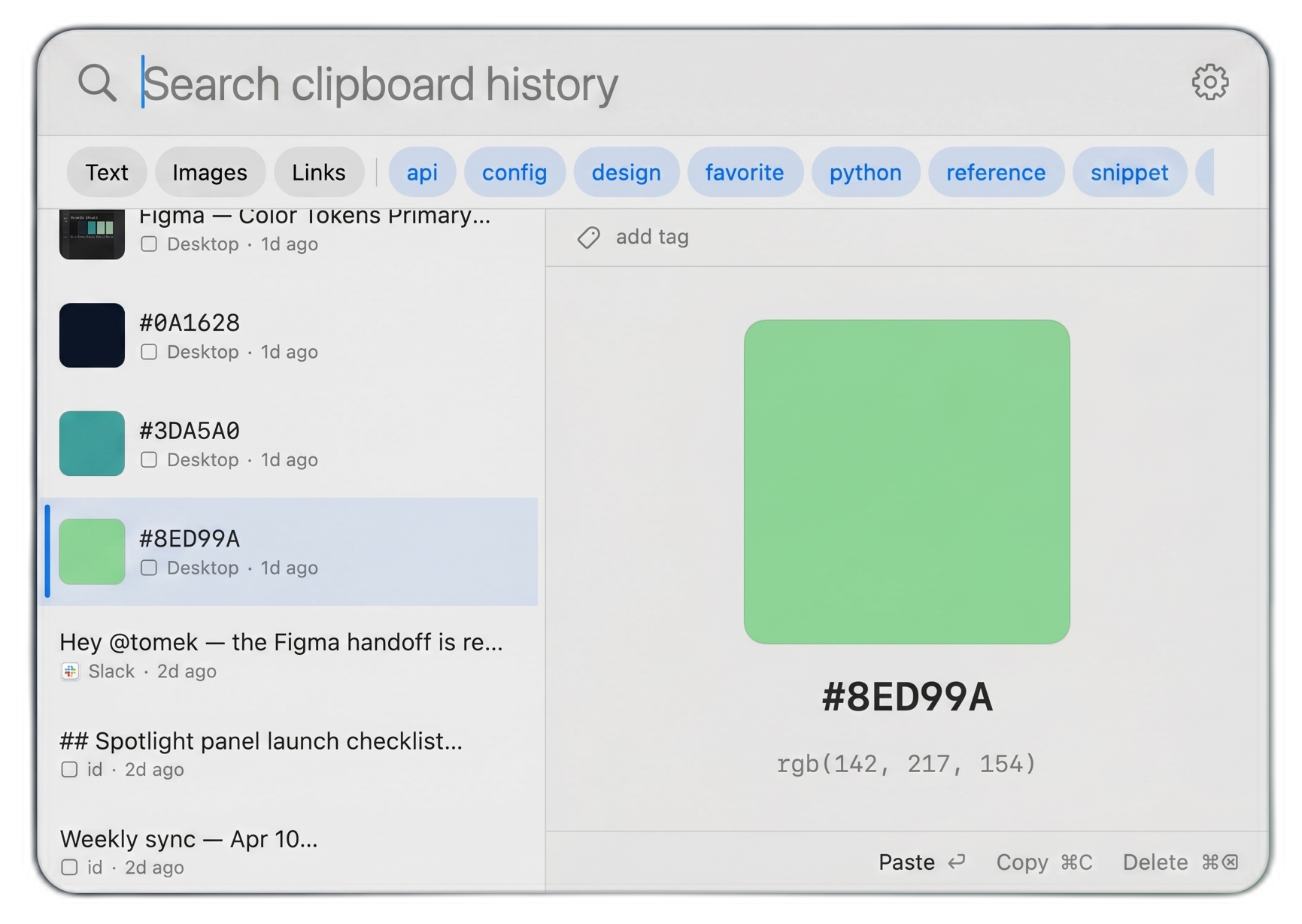Filter clips by the api tag
This screenshot has width=1302, height=924.
pos(423,172)
